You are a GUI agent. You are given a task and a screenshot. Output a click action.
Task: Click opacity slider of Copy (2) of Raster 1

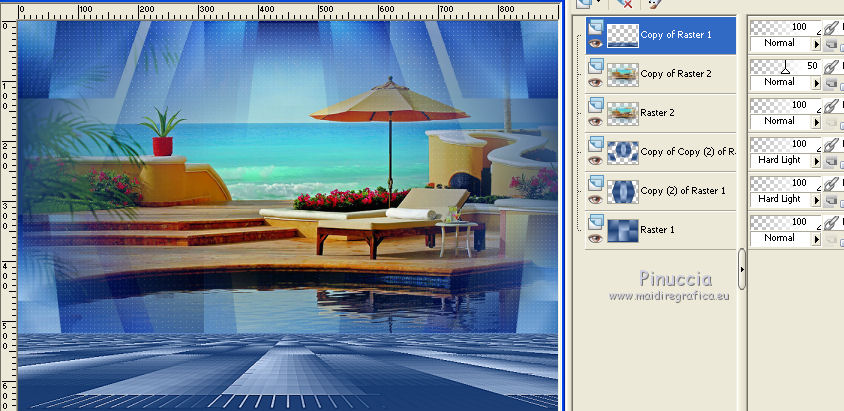(785, 184)
